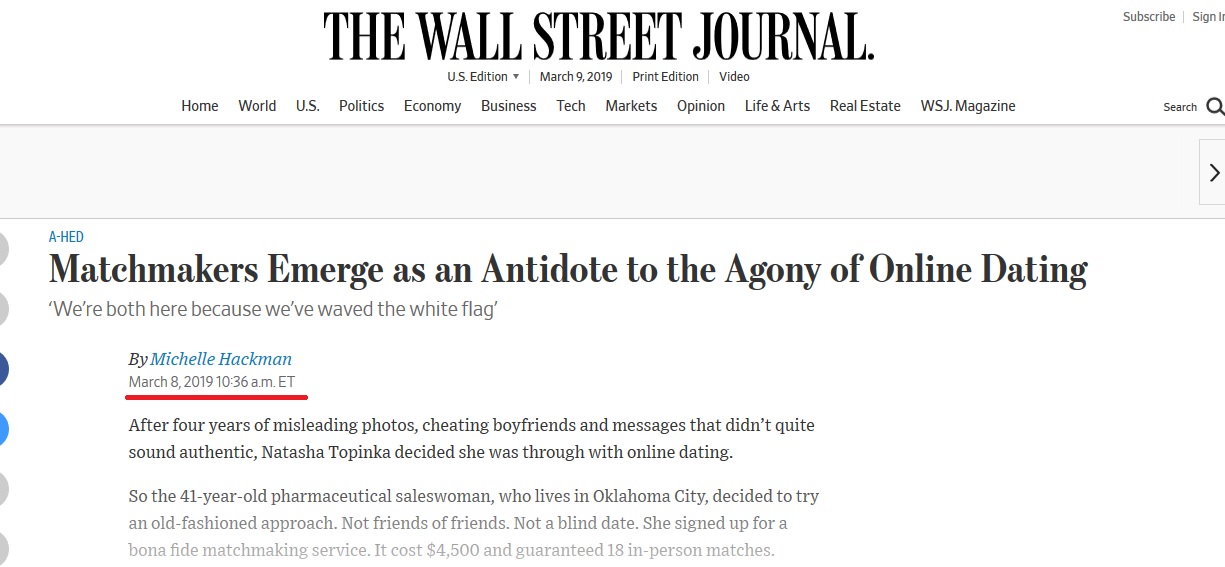Go to the Opinion section
The image size is (1225, 567).
[x=701, y=106]
